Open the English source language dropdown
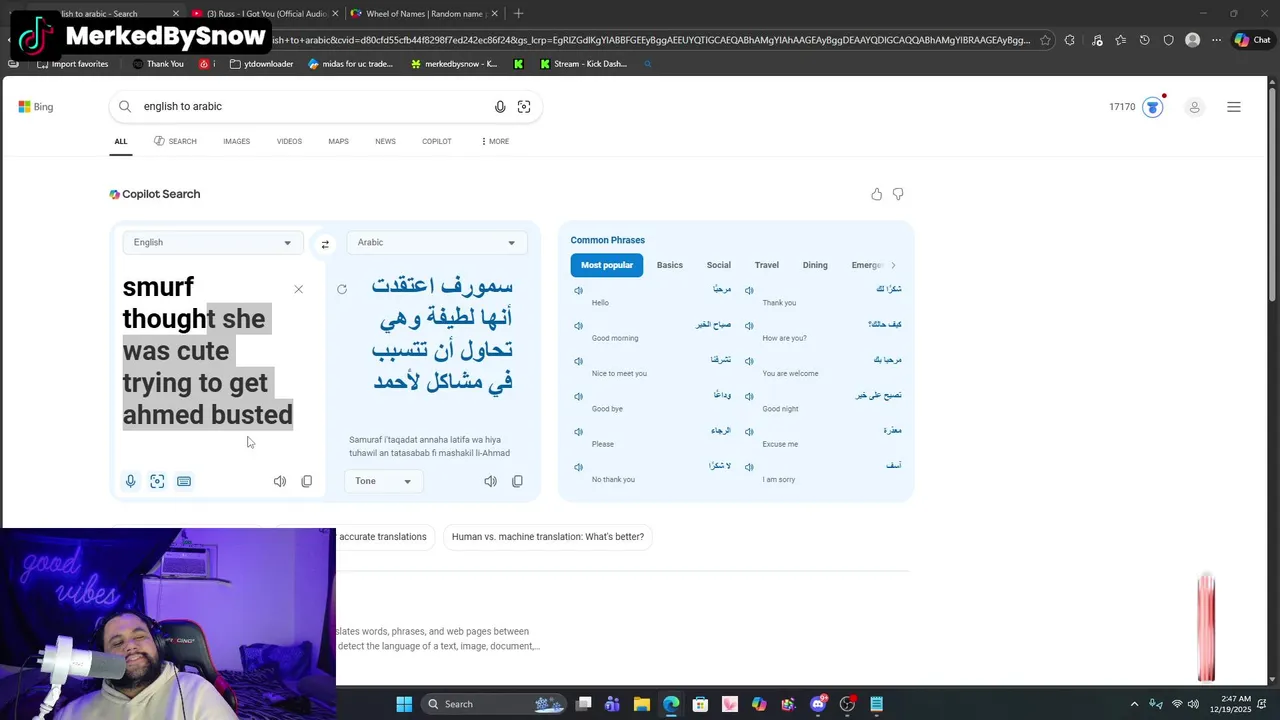 tap(212, 242)
